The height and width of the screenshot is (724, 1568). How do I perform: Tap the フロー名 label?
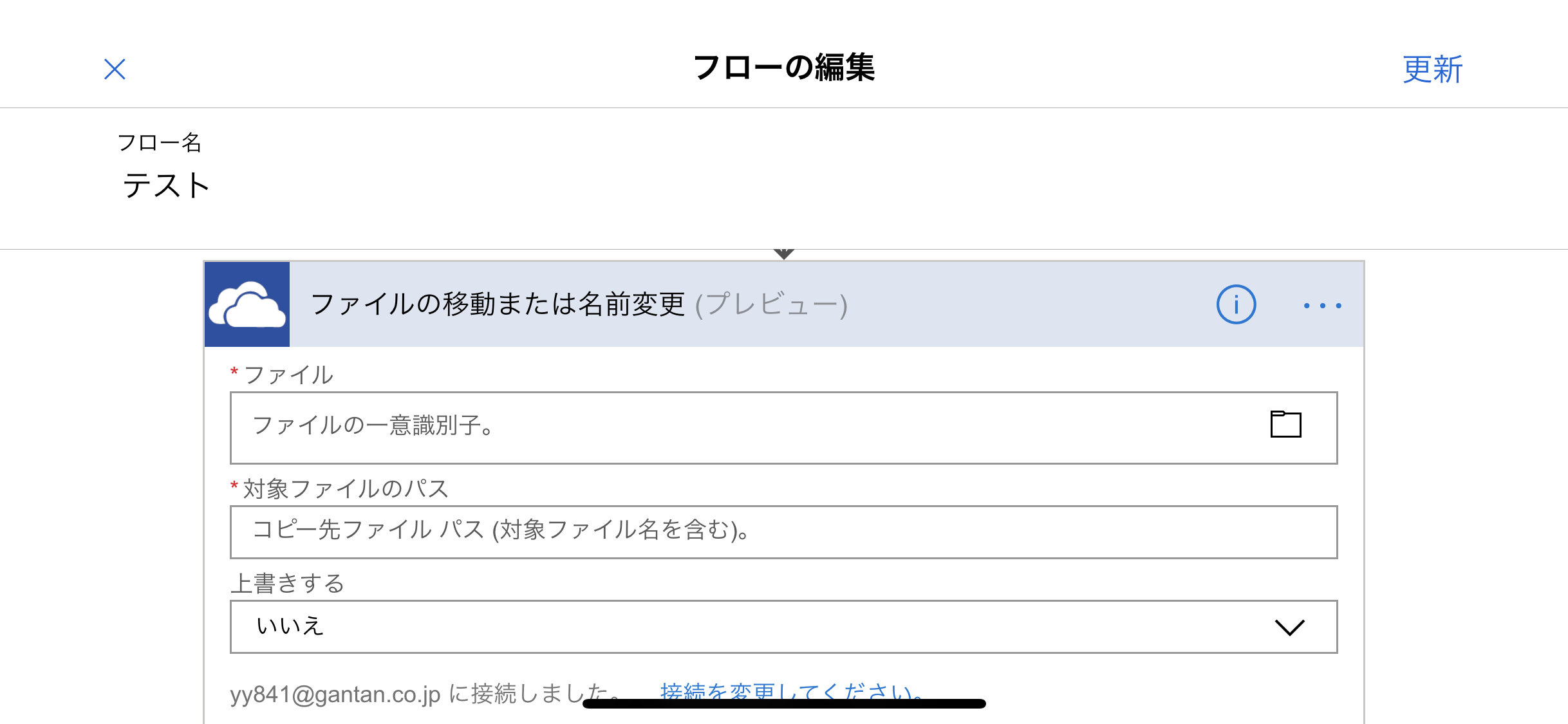pyautogui.click(x=160, y=142)
